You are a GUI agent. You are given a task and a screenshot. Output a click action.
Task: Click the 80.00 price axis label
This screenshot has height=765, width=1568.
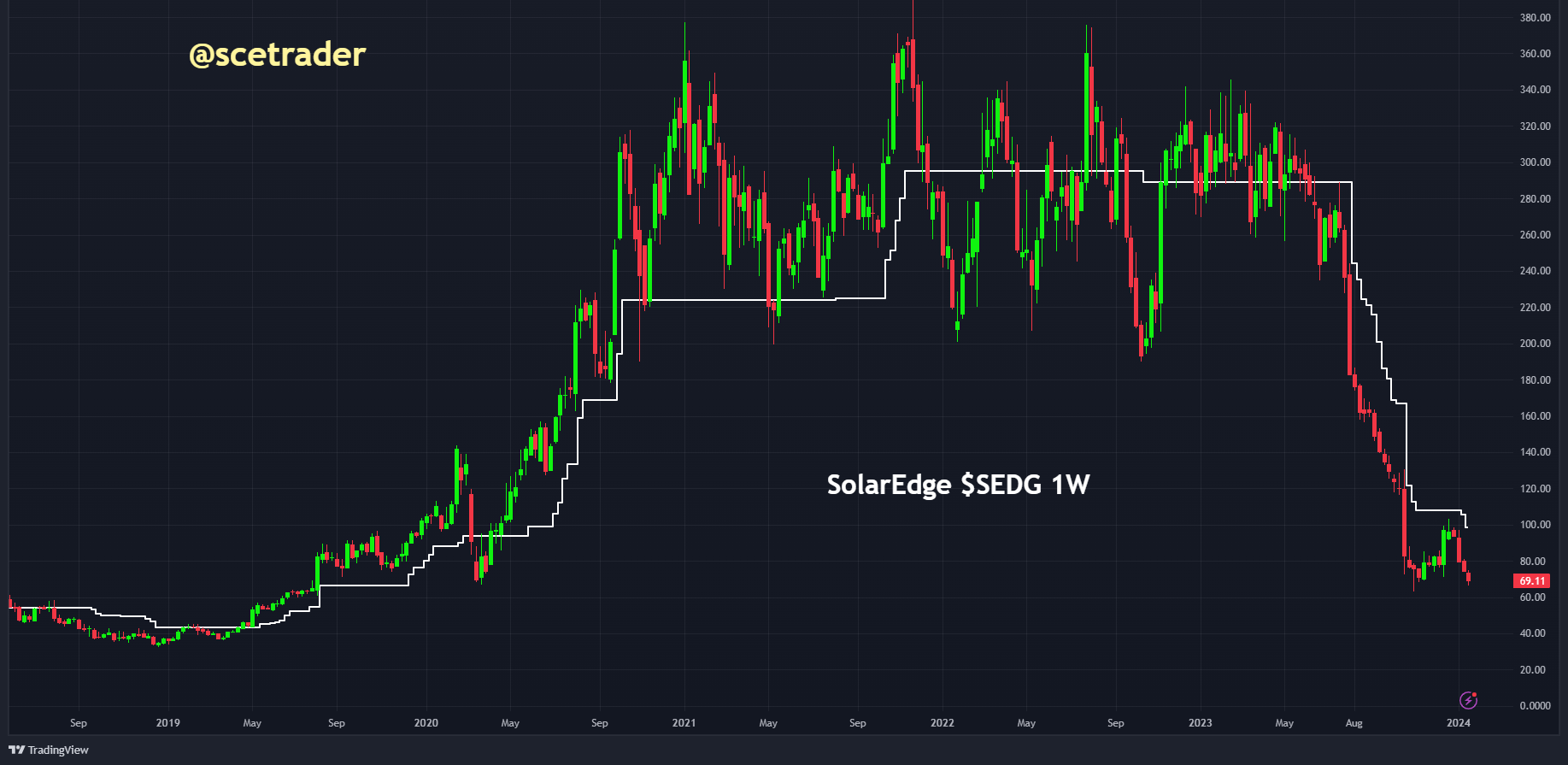point(1532,561)
